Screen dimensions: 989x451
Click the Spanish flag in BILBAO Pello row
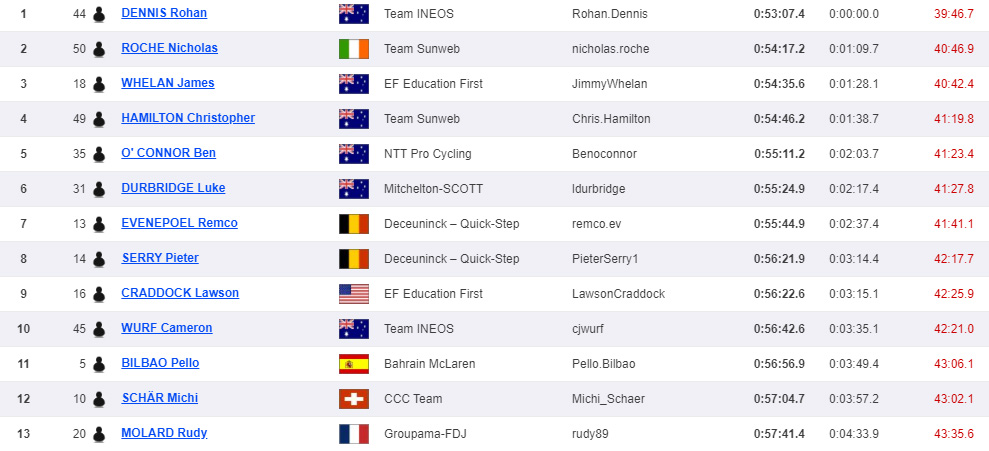click(354, 364)
